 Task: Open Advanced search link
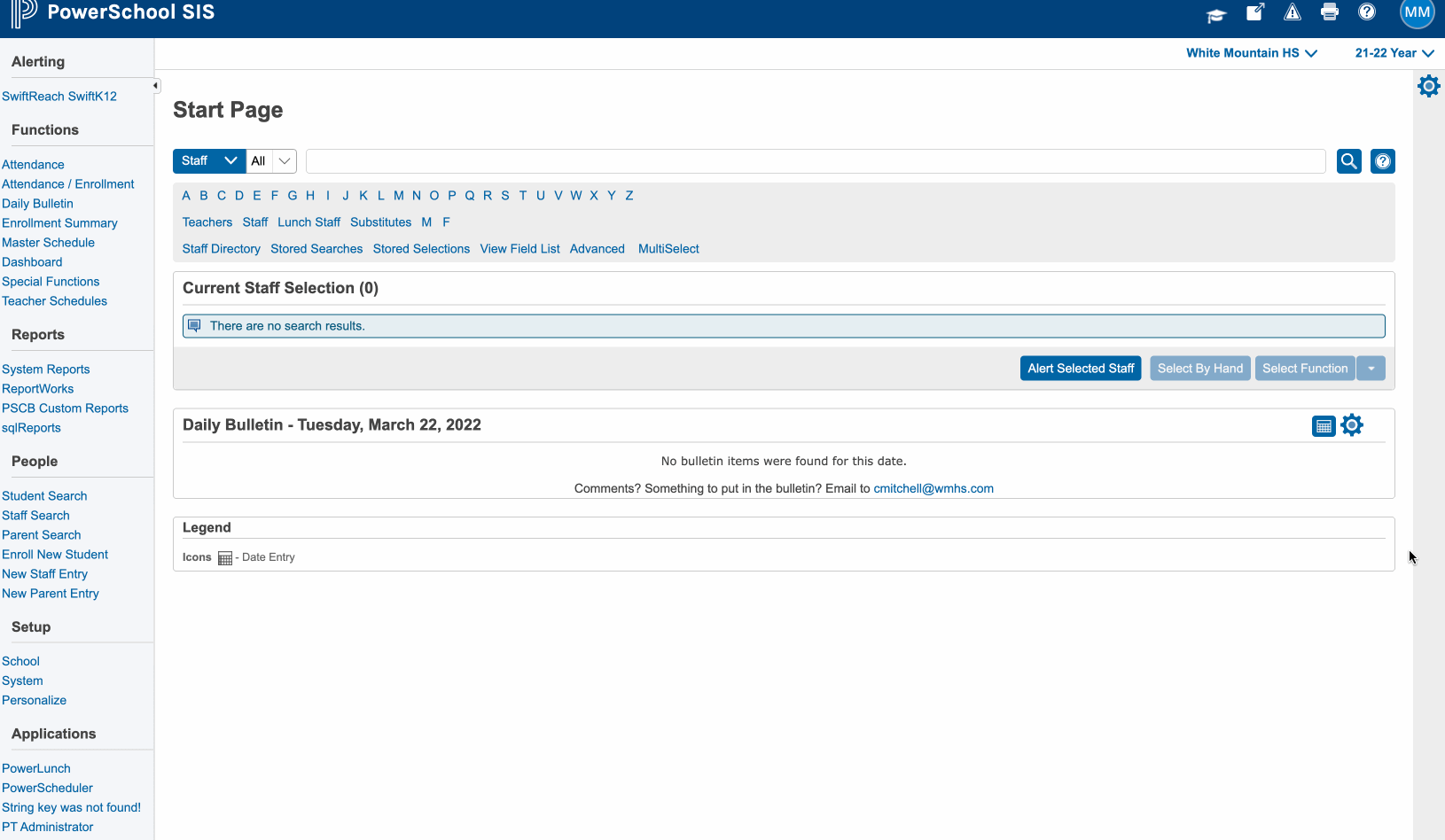coord(598,249)
